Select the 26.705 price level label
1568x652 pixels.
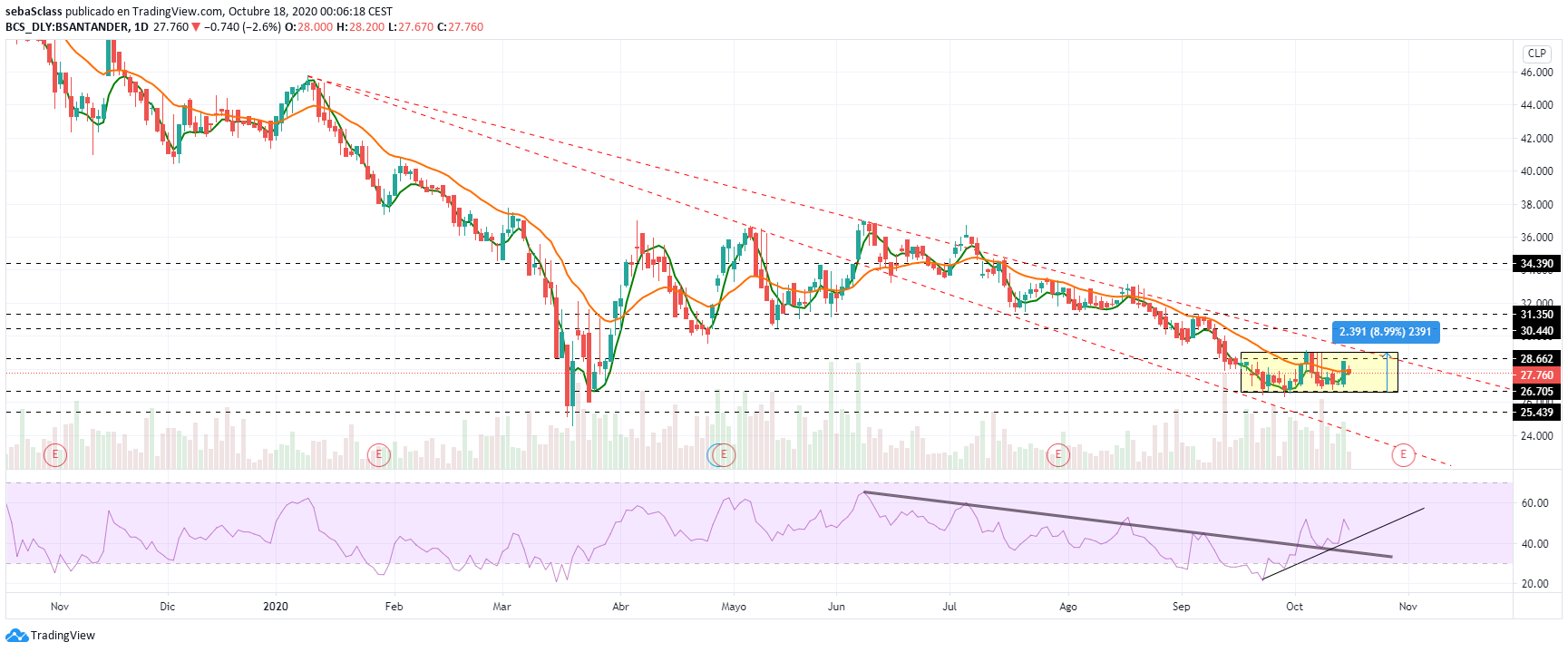[1537, 392]
